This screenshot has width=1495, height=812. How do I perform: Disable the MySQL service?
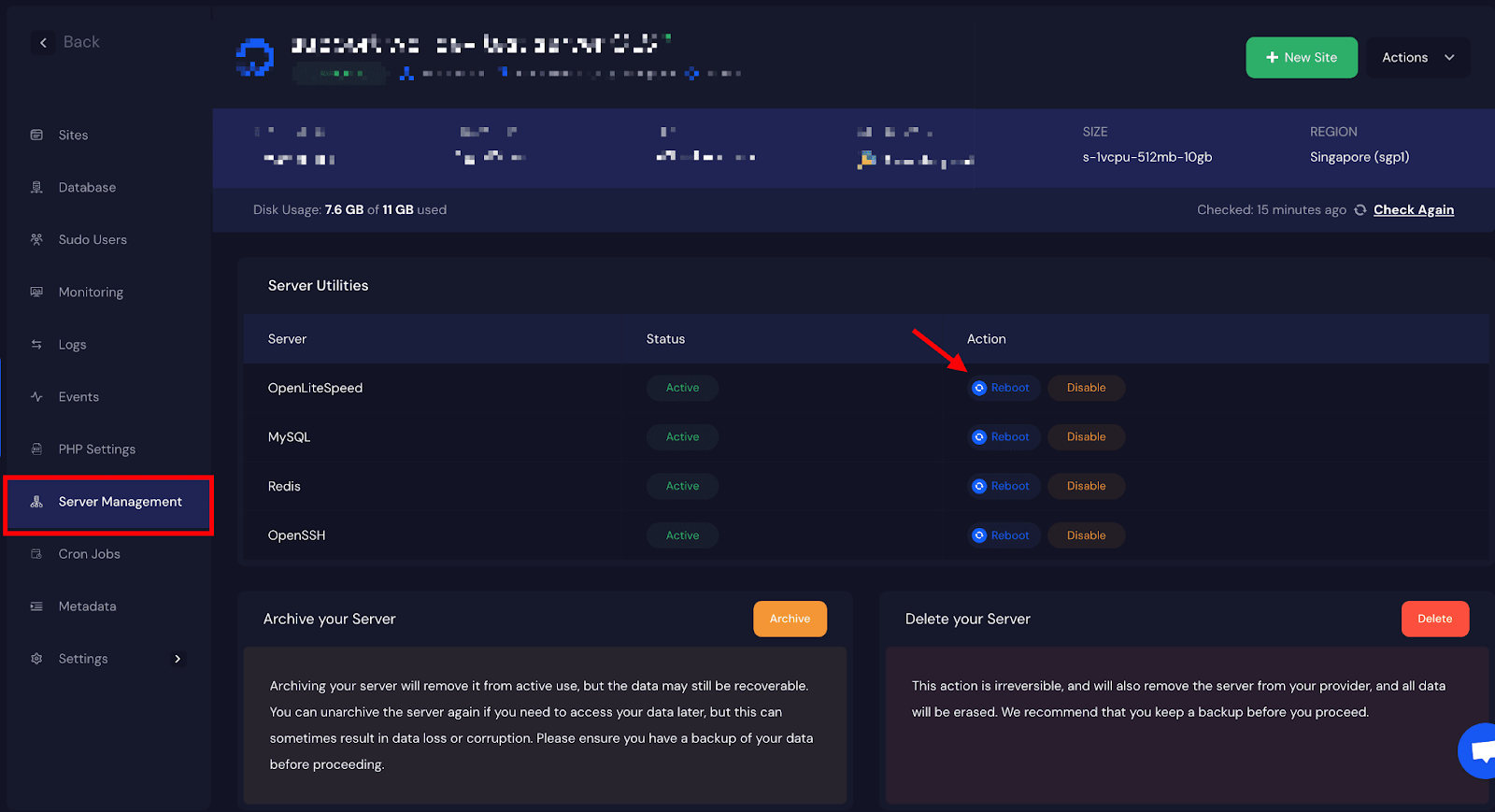(x=1086, y=437)
